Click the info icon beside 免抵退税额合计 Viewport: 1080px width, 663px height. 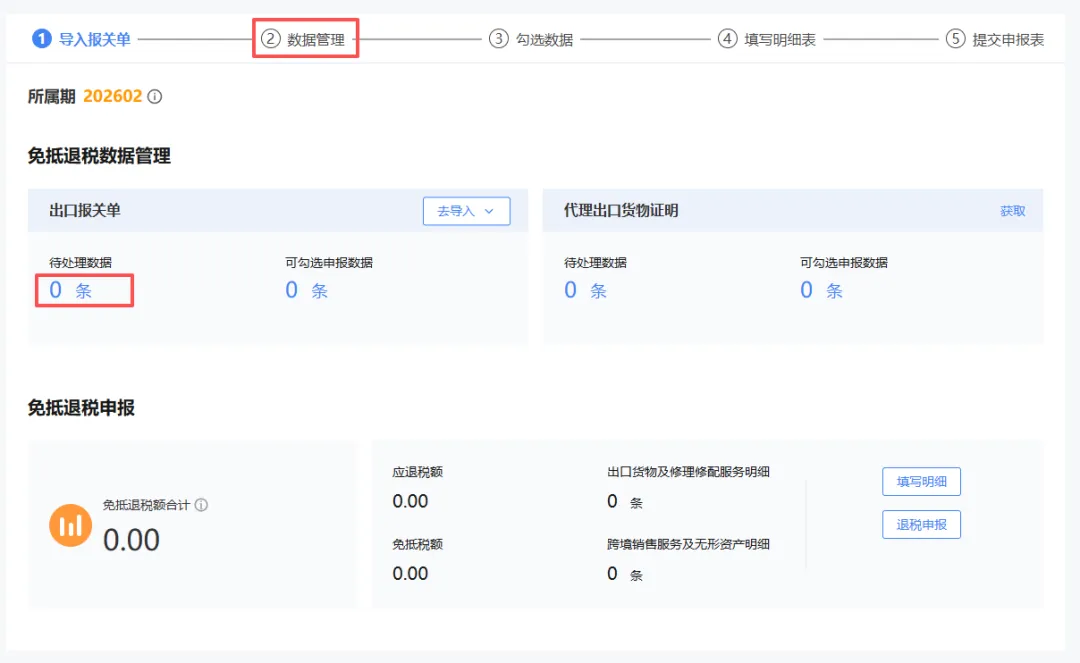pyautogui.click(x=201, y=505)
